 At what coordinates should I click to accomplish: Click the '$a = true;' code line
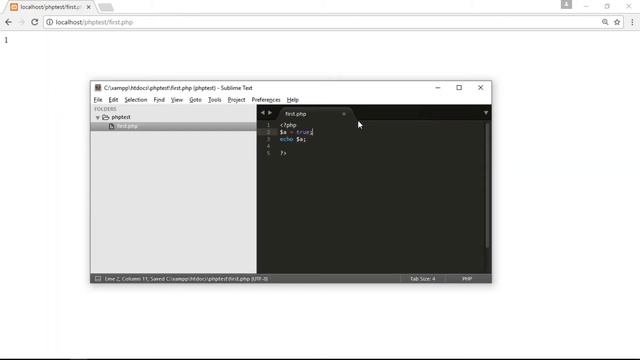(296, 132)
